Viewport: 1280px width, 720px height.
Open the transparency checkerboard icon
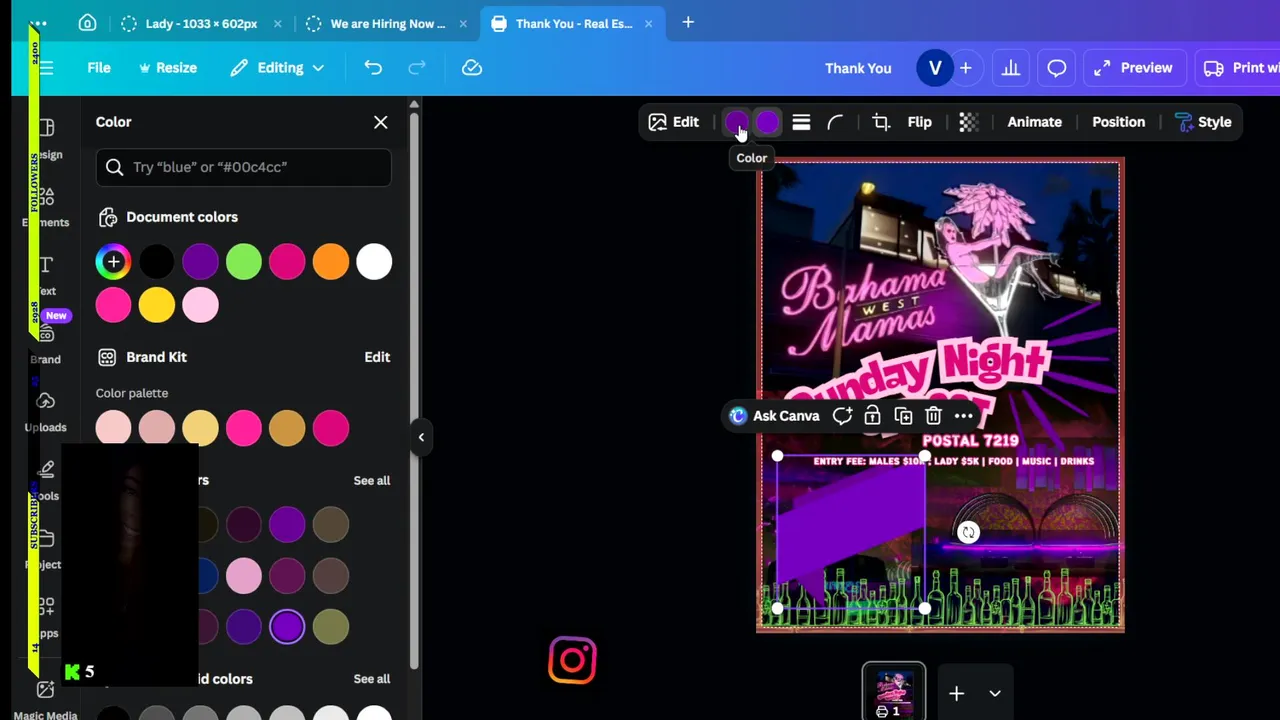[x=968, y=122]
